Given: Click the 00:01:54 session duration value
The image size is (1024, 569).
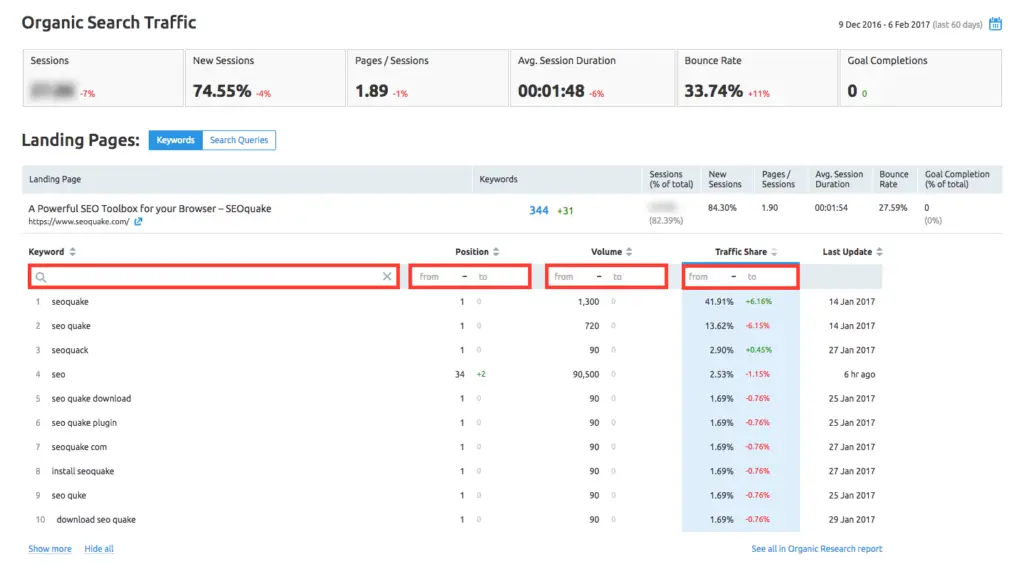Looking at the screenshot, I should coord(831,208).
